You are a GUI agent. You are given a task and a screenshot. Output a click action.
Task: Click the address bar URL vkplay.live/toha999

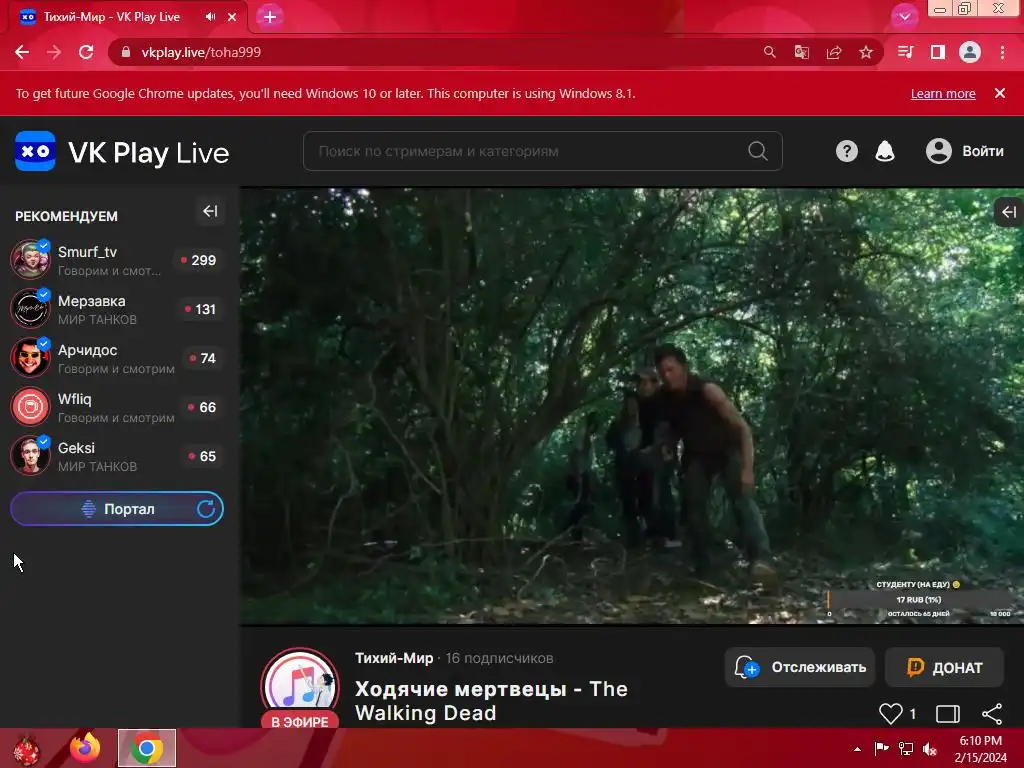pos(201,52)
